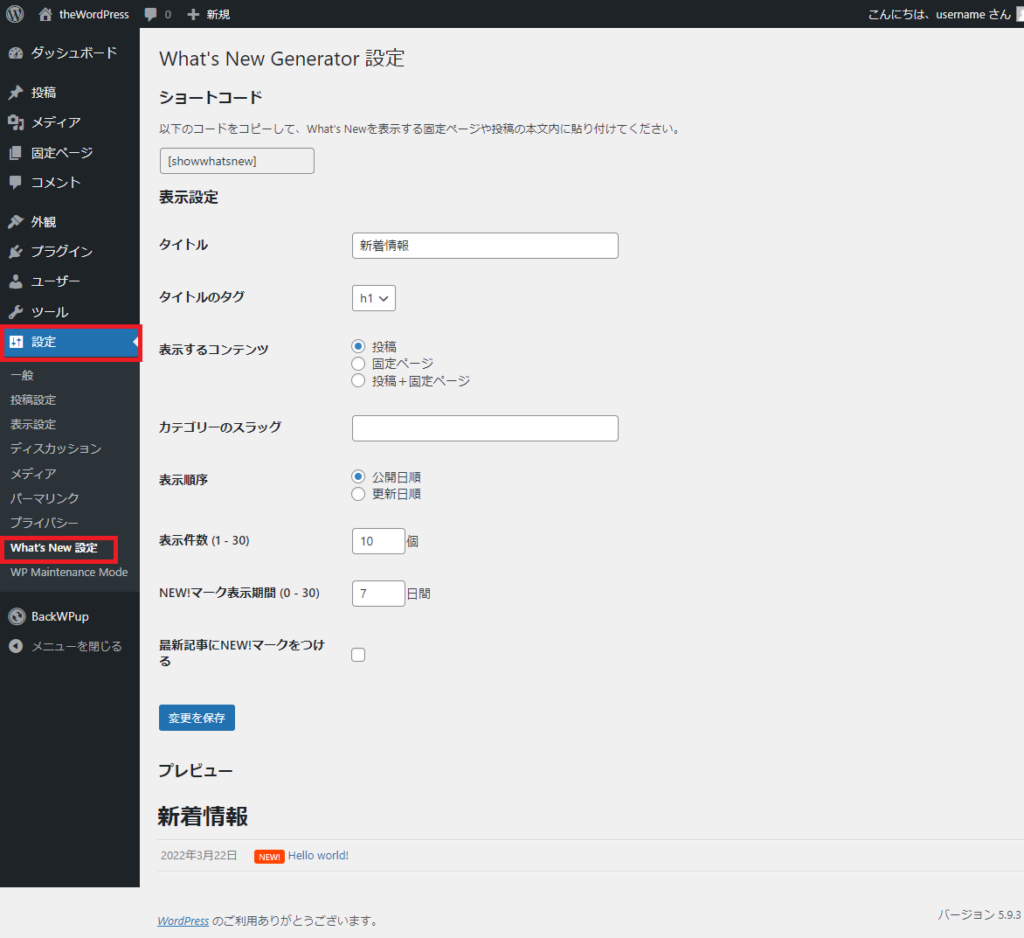Click こんにちは、username さん account link

coord(939,14)
